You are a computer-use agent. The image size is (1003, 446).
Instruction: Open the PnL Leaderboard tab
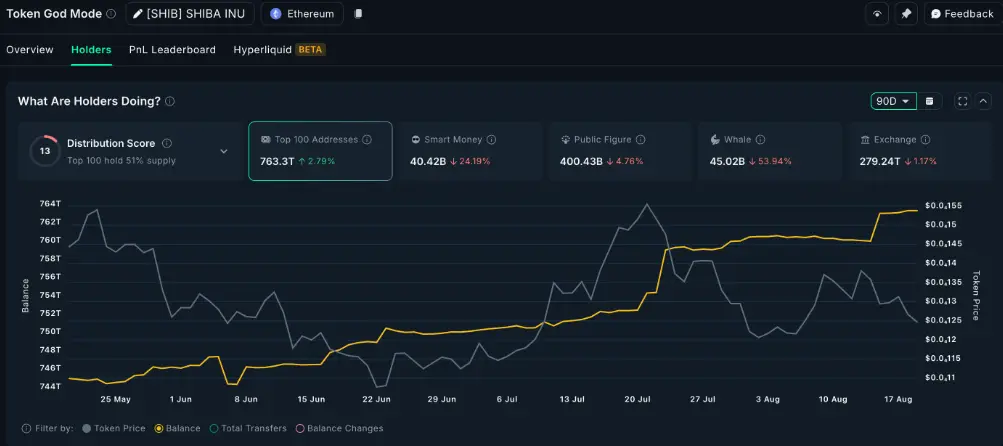point(172,49)
